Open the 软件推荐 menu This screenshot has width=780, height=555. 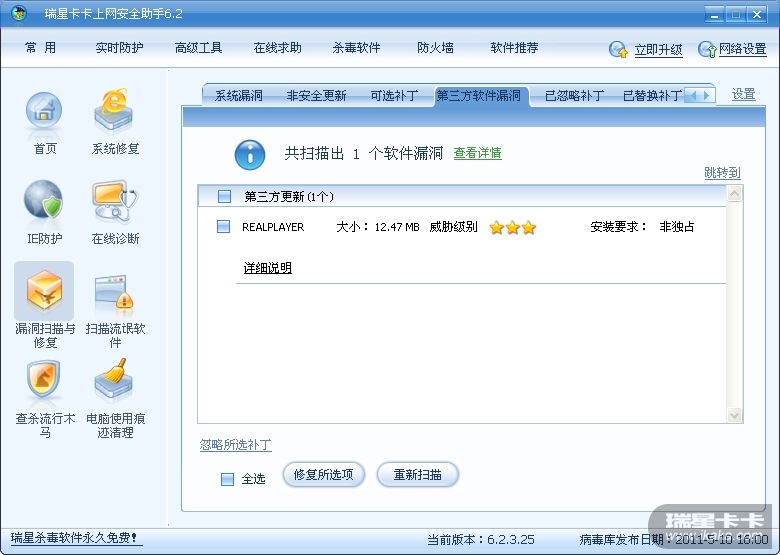click(x=514, y=48)
